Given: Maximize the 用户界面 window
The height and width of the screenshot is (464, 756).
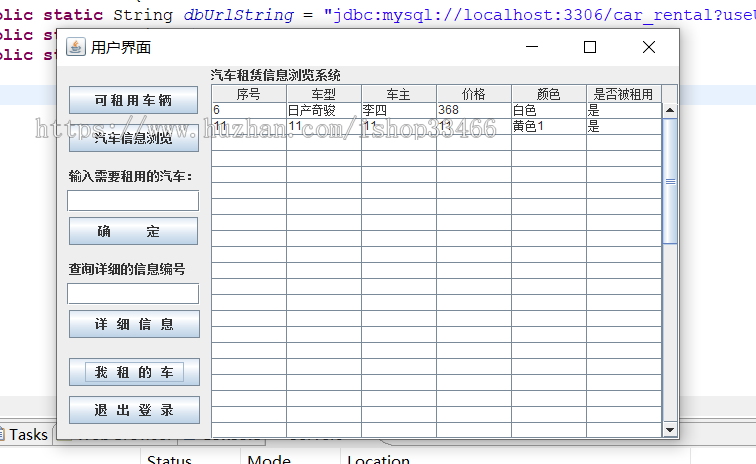Looking at the screenshot, I should coord(590,47).
